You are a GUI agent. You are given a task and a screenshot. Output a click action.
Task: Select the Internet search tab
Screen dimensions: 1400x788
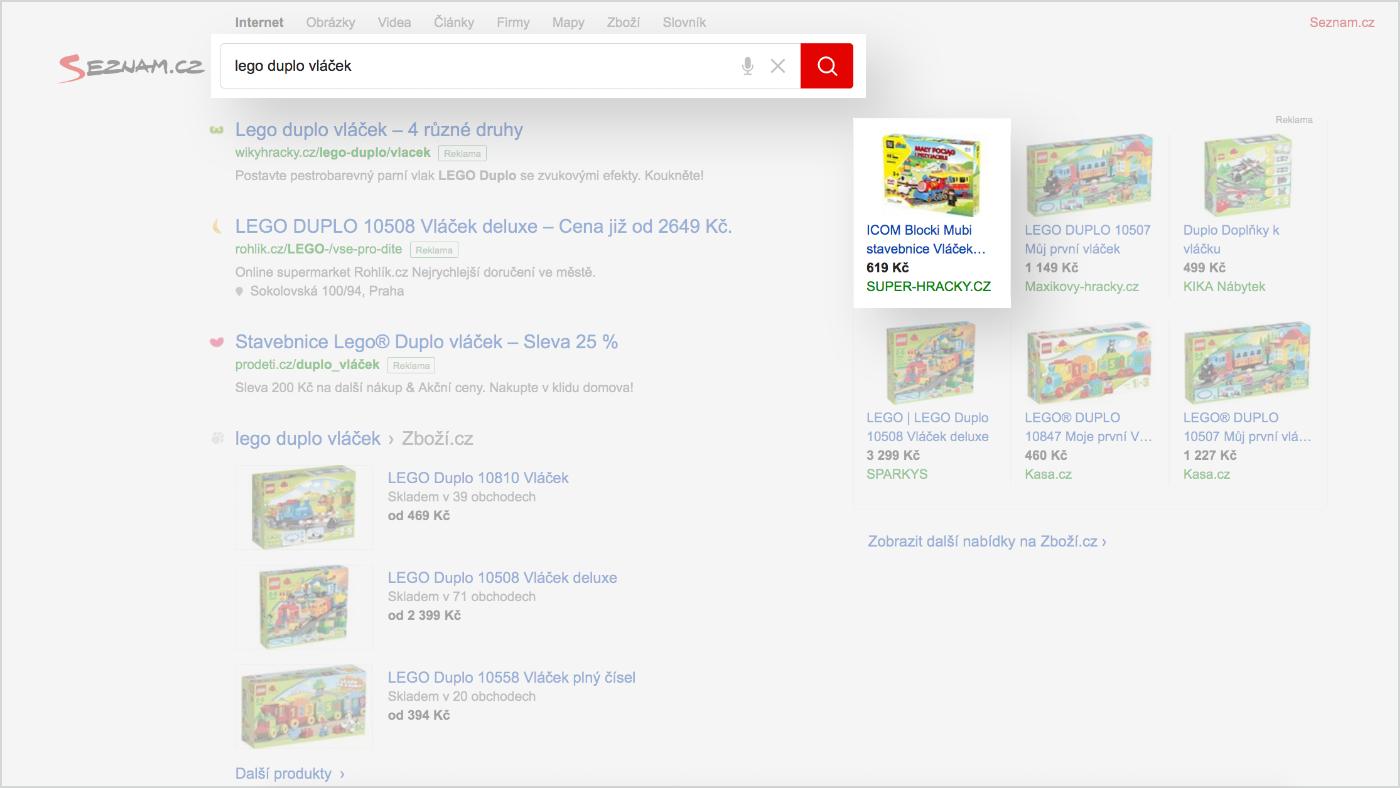(259, 22)
